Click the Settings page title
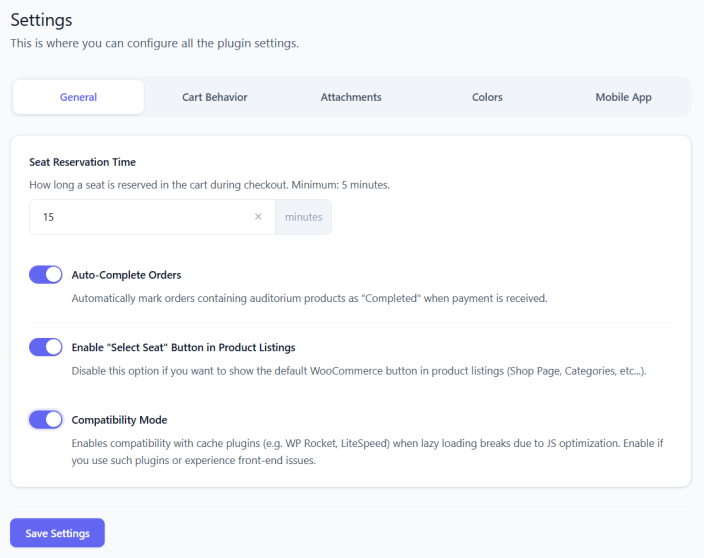This screenshot has width=704, height=558. click(x=41, y=19)
